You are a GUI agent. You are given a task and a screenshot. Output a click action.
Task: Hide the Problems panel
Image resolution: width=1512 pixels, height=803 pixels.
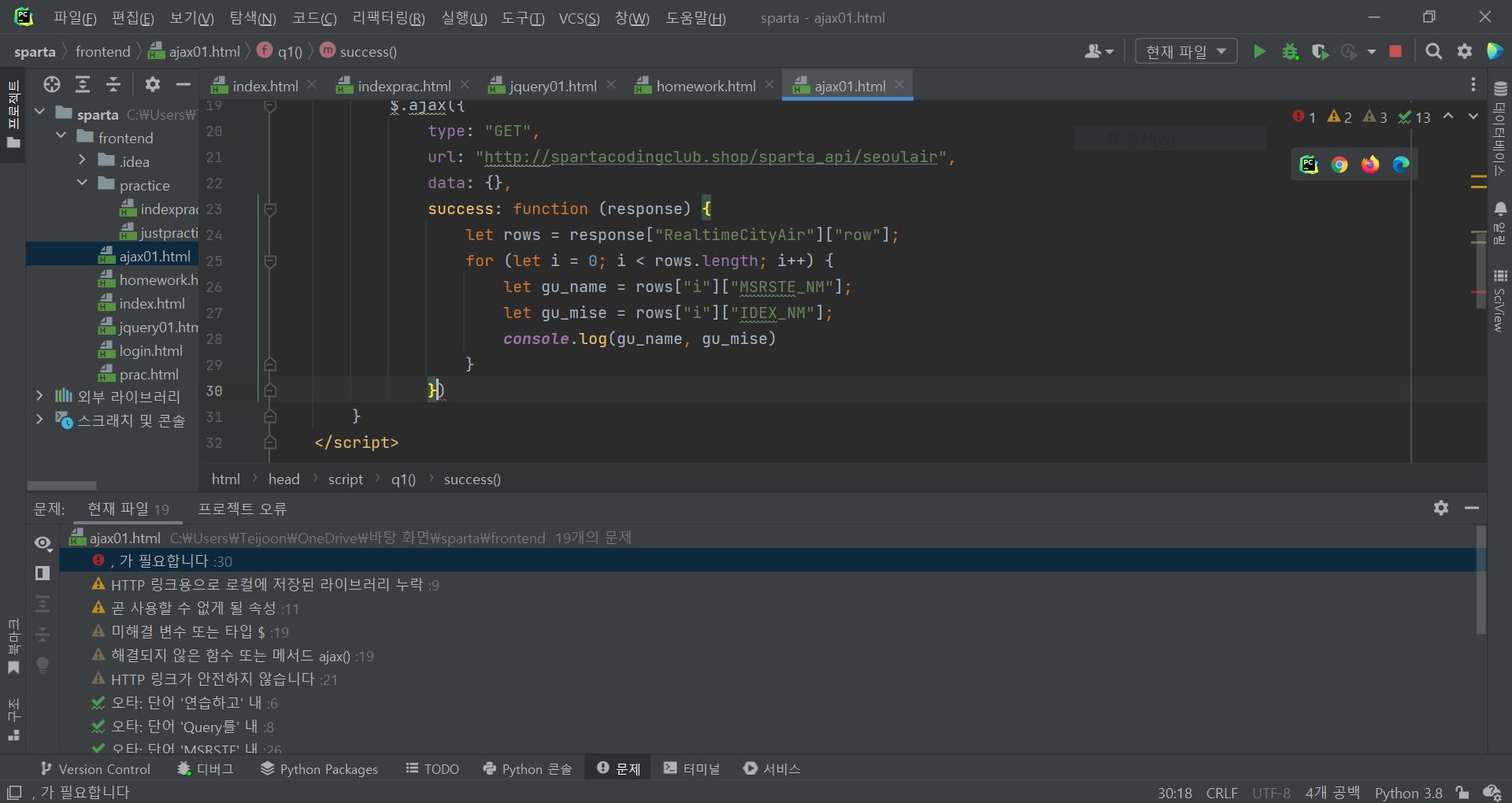pyautogui.click(x=1472, y=509)
